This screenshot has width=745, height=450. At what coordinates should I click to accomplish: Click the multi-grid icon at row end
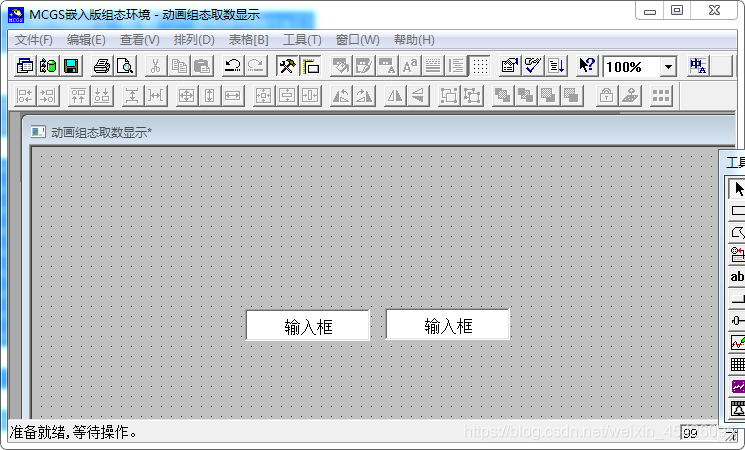(661, 96)
